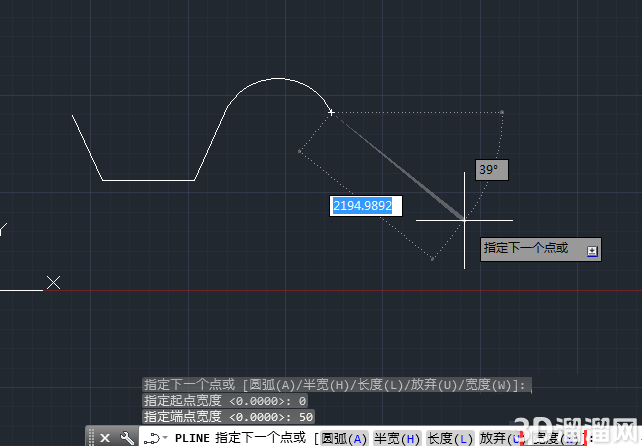
Task: Click the command line grip handle
Action: 91,437
